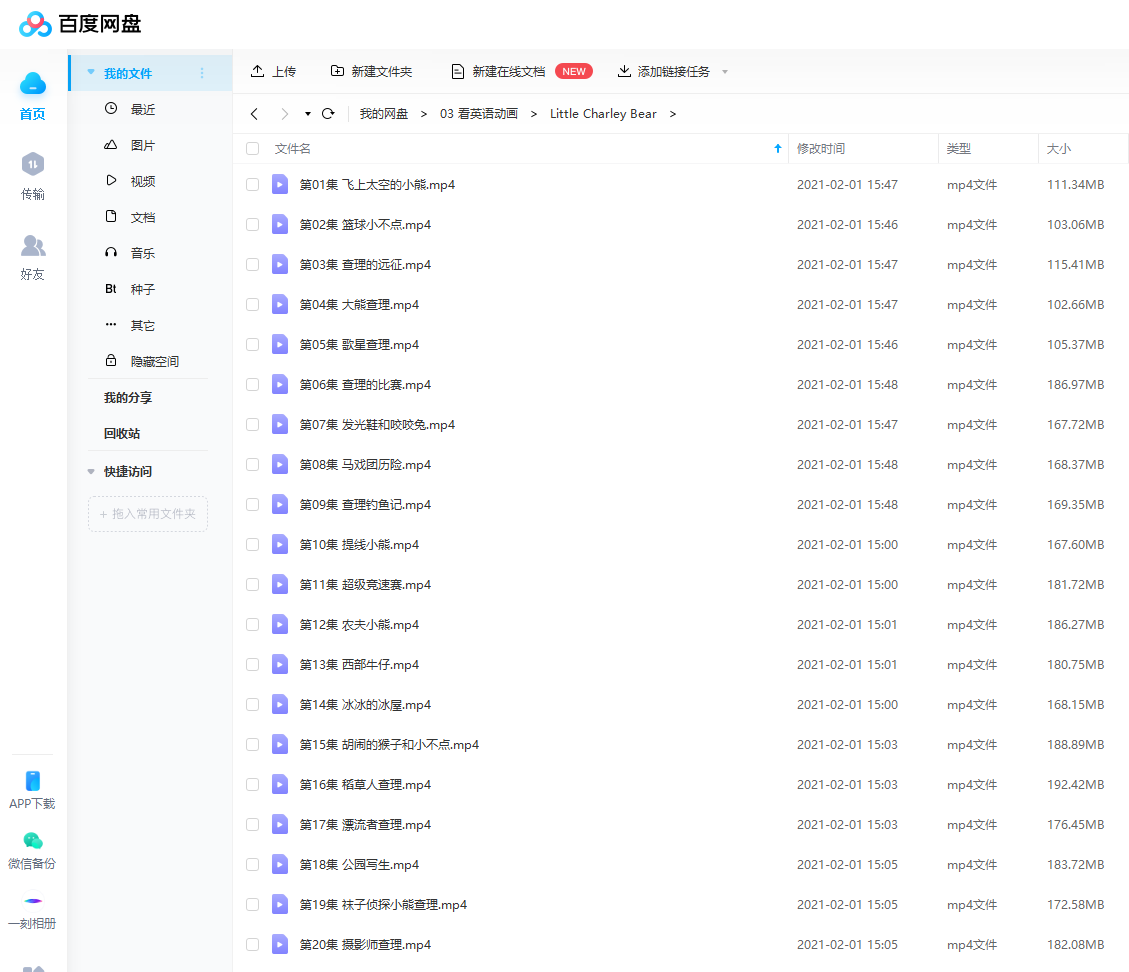Open the navigation history dropdown arrow

point(308,114)
